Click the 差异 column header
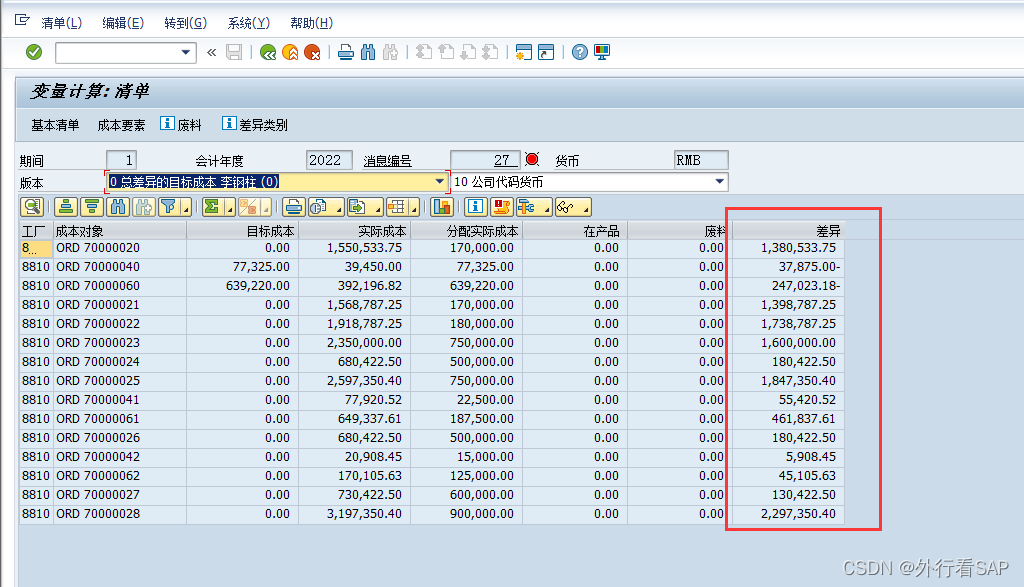This screenshot has width=1024, height=587. coord(788,230)
